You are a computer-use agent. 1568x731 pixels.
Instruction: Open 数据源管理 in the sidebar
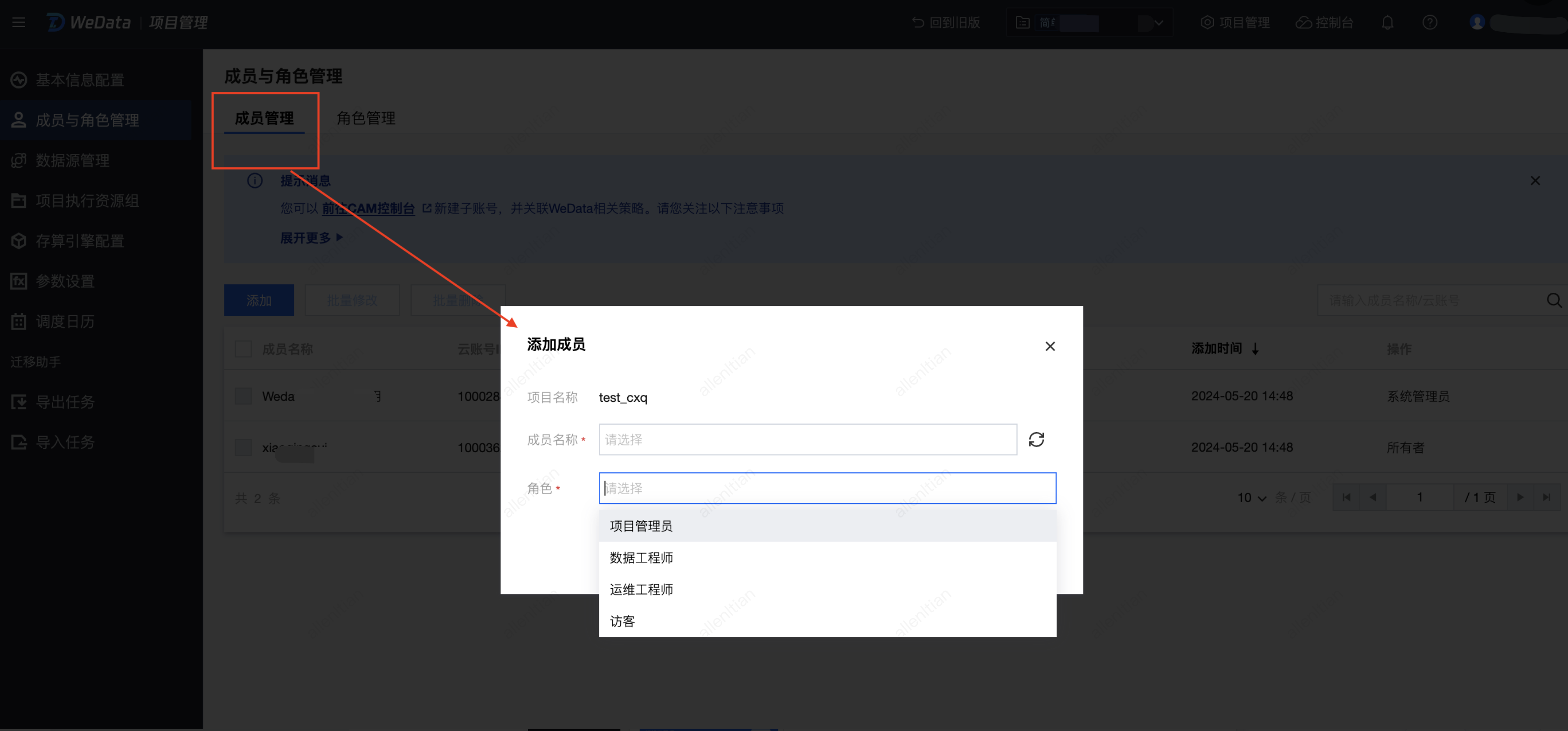(x=72, y=161)
